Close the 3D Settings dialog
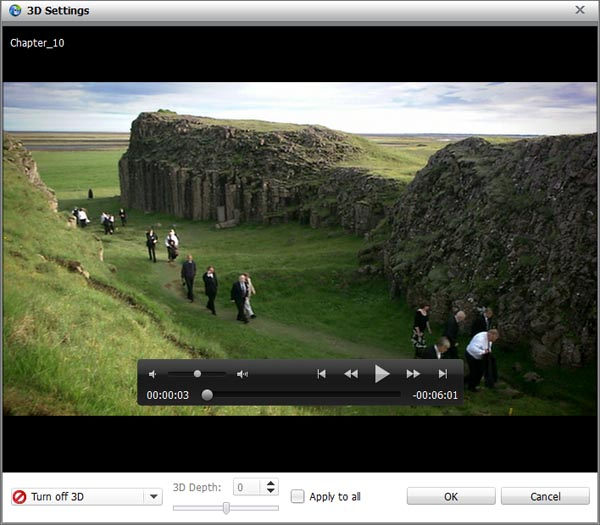Image resolution: width=600 pixels, height=525 pixels. [x=580, y=10]
